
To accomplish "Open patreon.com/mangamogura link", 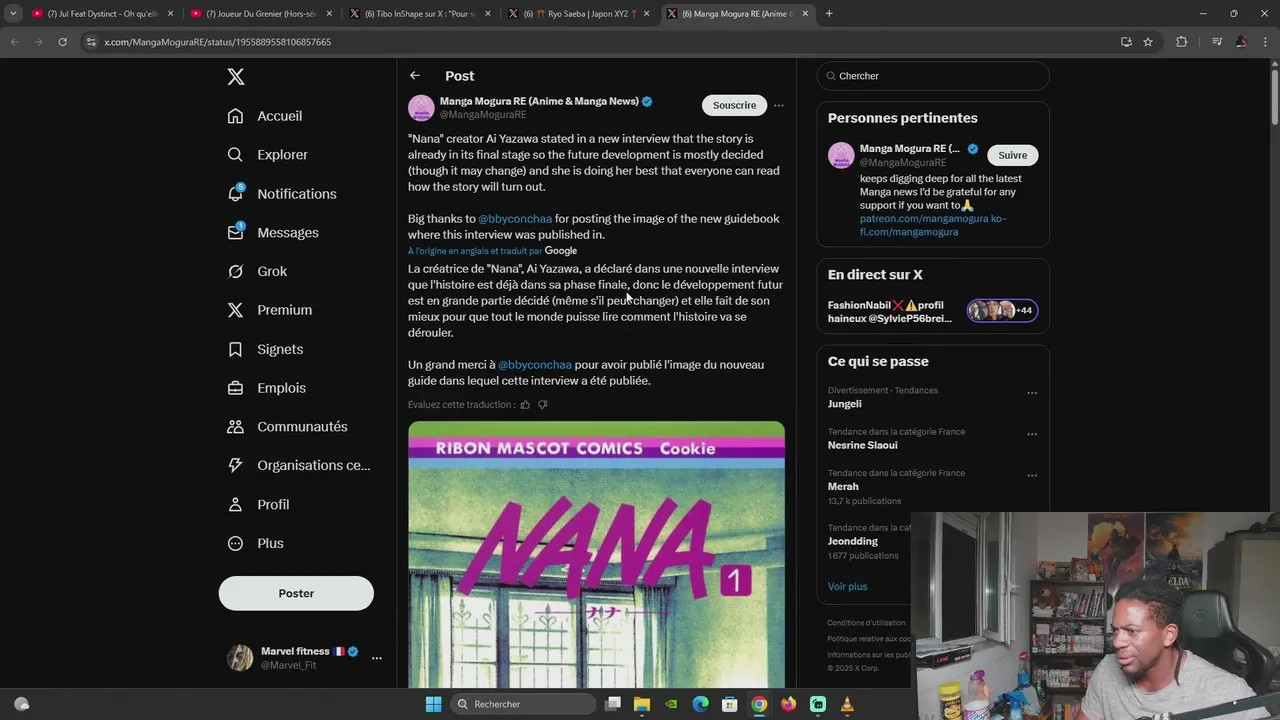I will [x=925, y=219].
